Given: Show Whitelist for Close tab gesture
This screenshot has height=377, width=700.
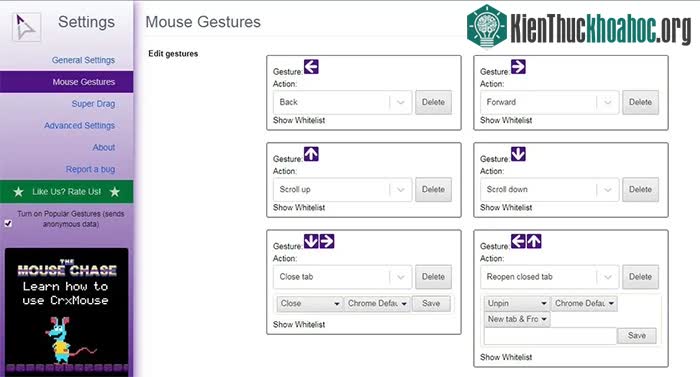Looking at the screenshot, I should point(299,324).
